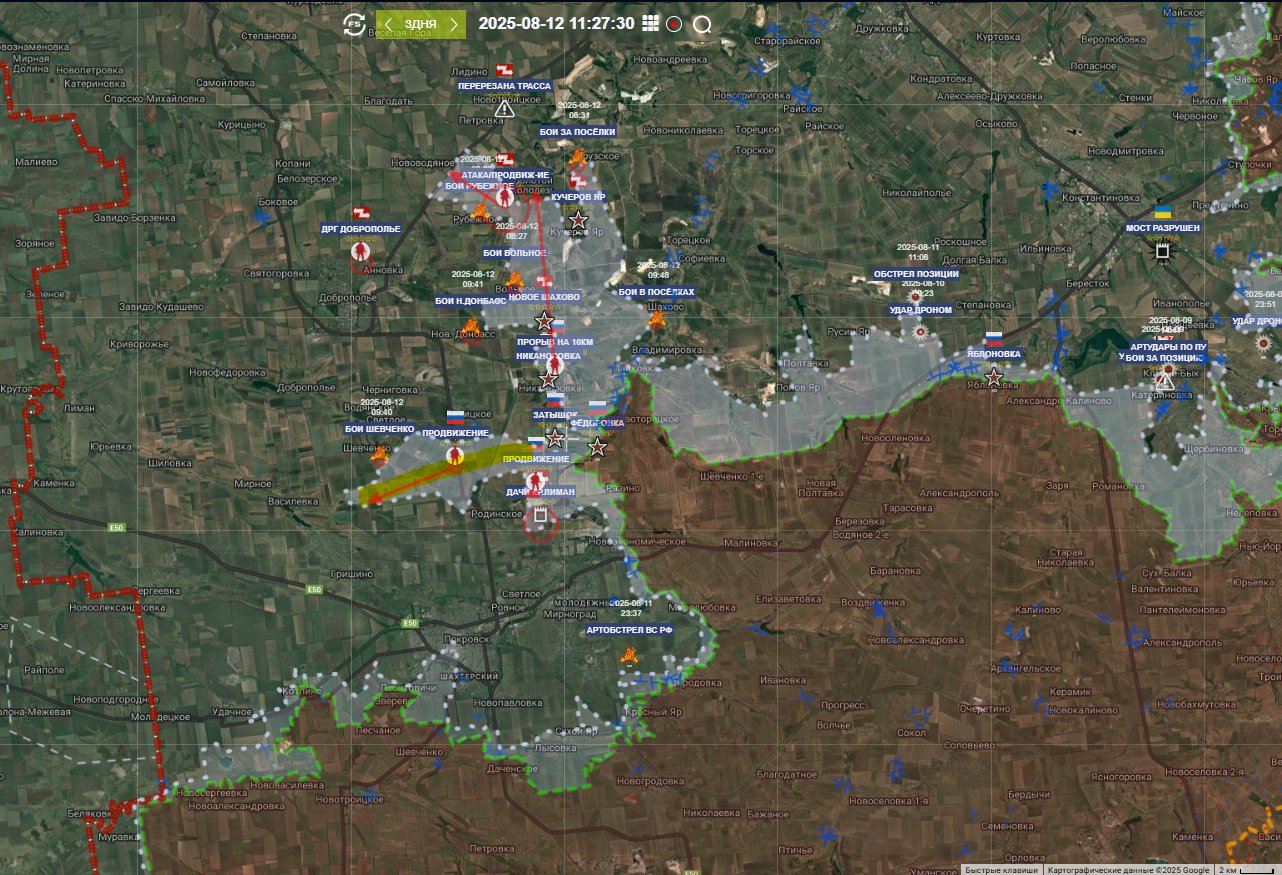Advance period with right chevron
The width and height of the screenshot is (1282, 875).
454,24
